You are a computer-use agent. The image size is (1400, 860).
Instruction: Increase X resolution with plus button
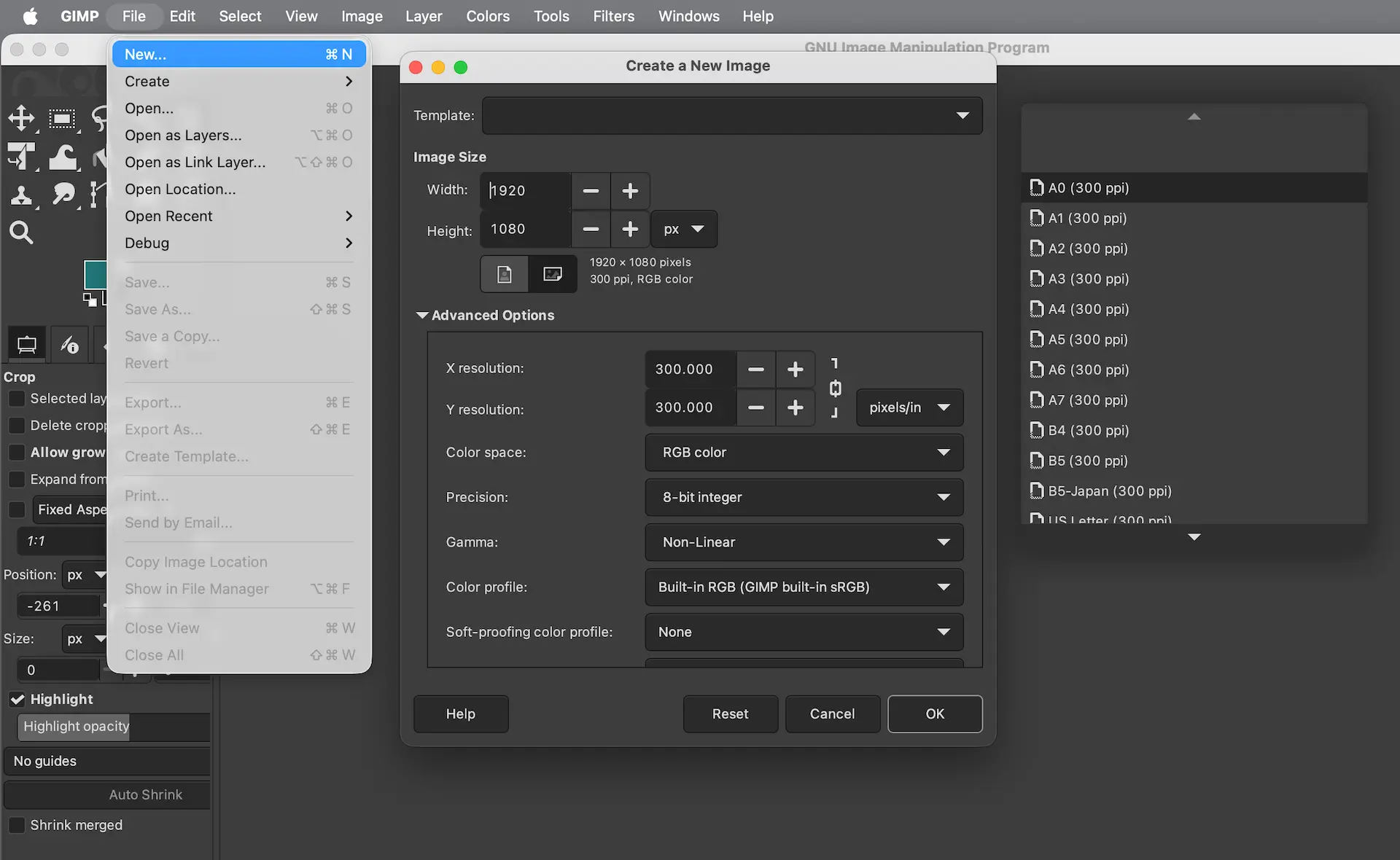(796, 370)
